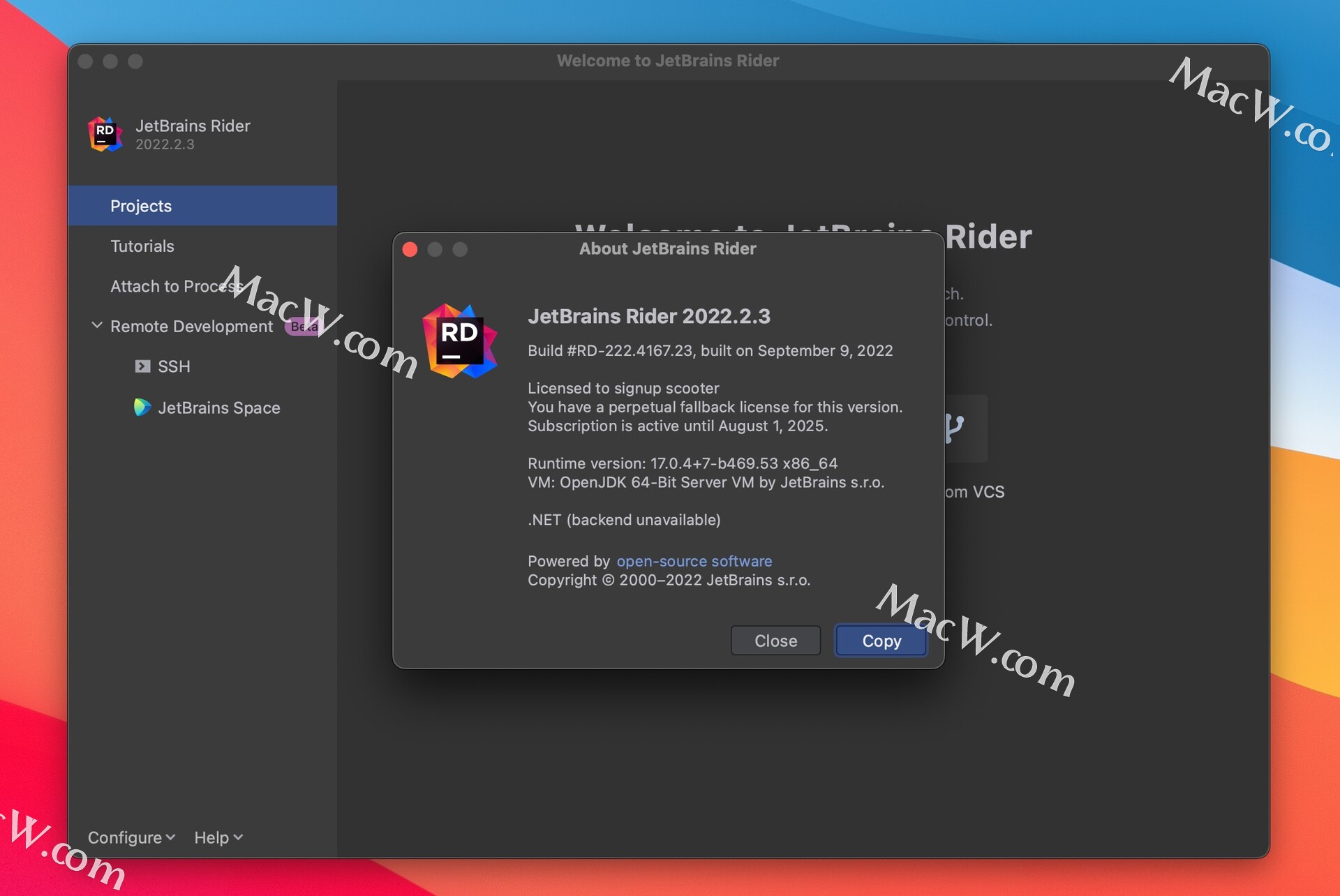Open the open-source software link
1340x896 pixels.
[694, 561]
